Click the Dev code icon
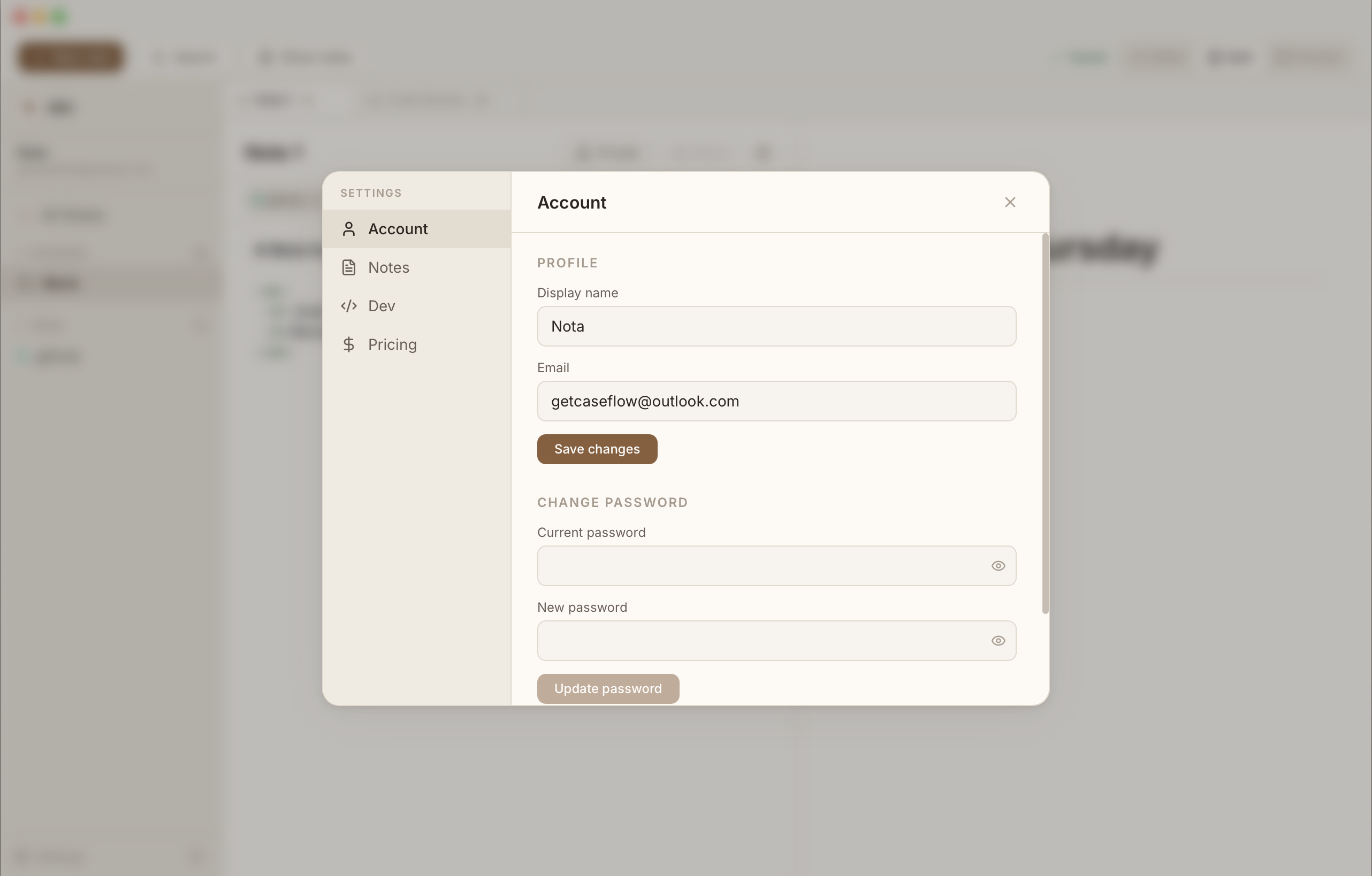 click(349, 306)
